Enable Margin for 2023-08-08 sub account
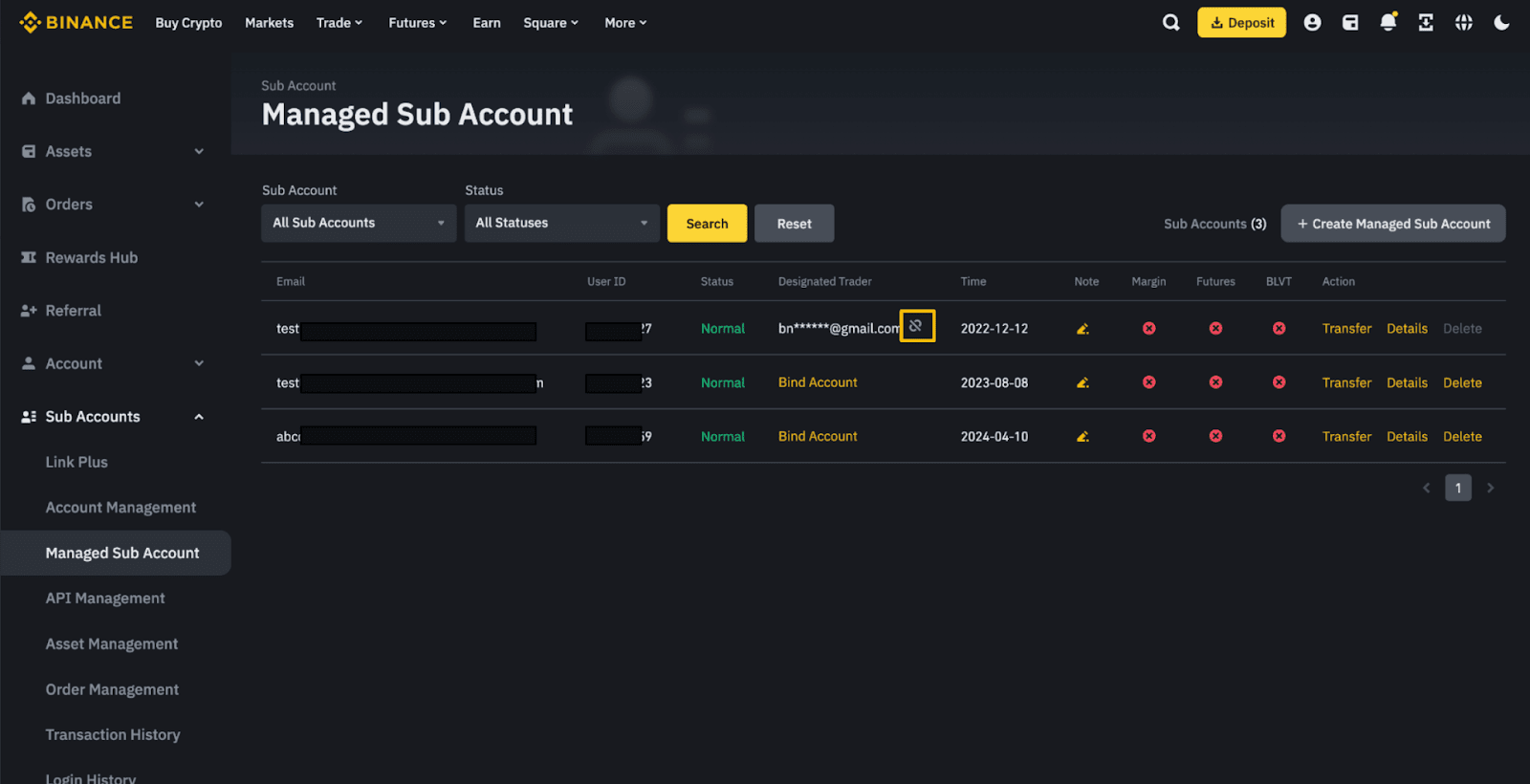 click(1148, 382)
